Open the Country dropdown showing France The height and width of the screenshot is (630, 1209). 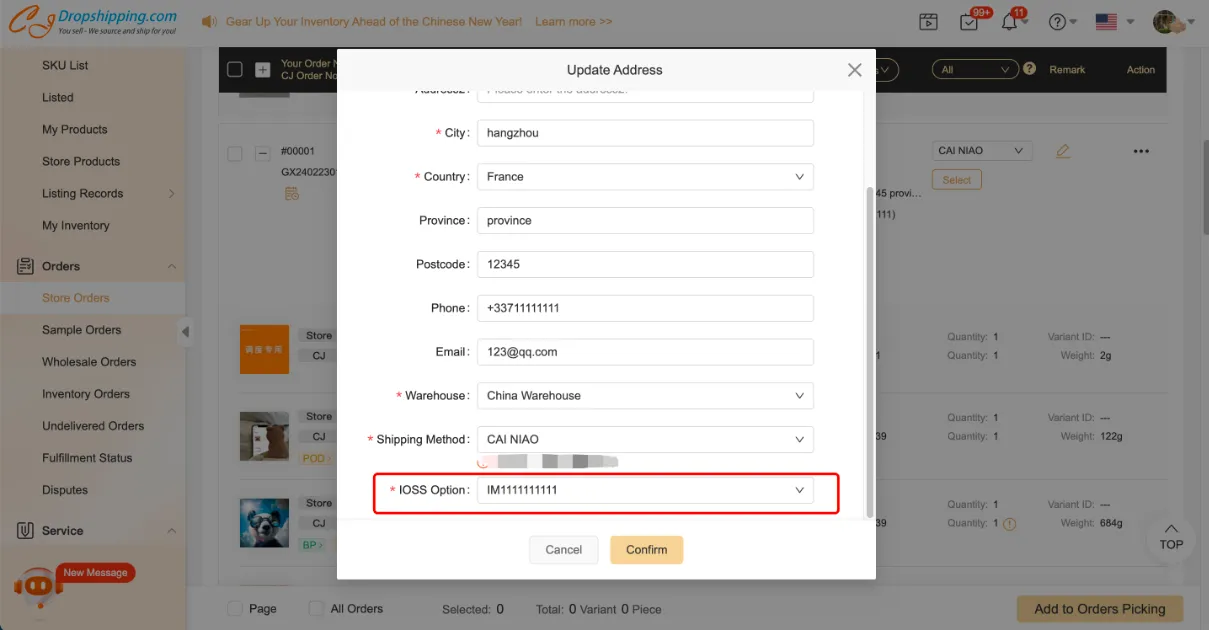pyautogui.click(x=645, y=177)
